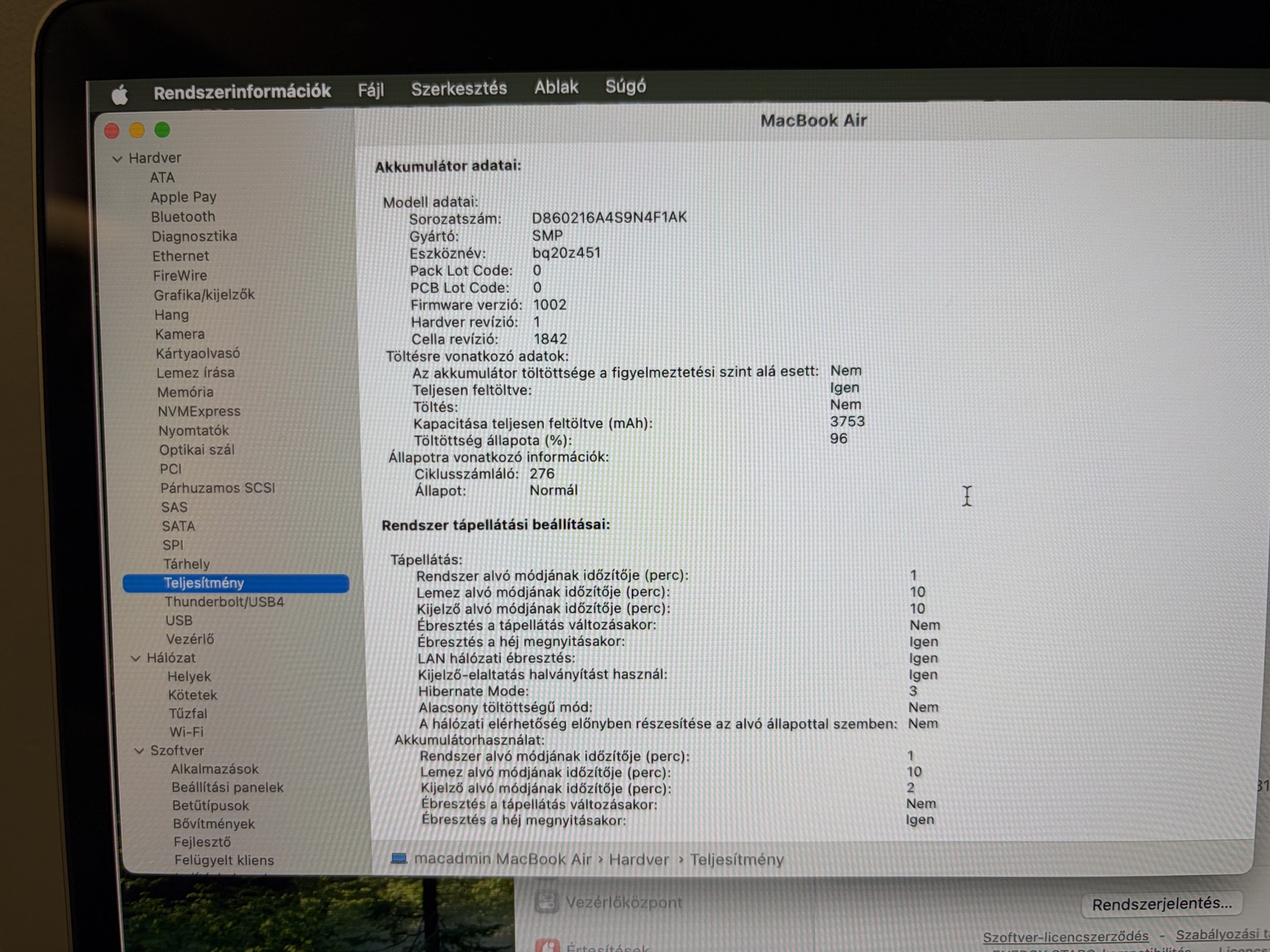
Task: Select PCI in the sidebar
Action: coord(171,469)
